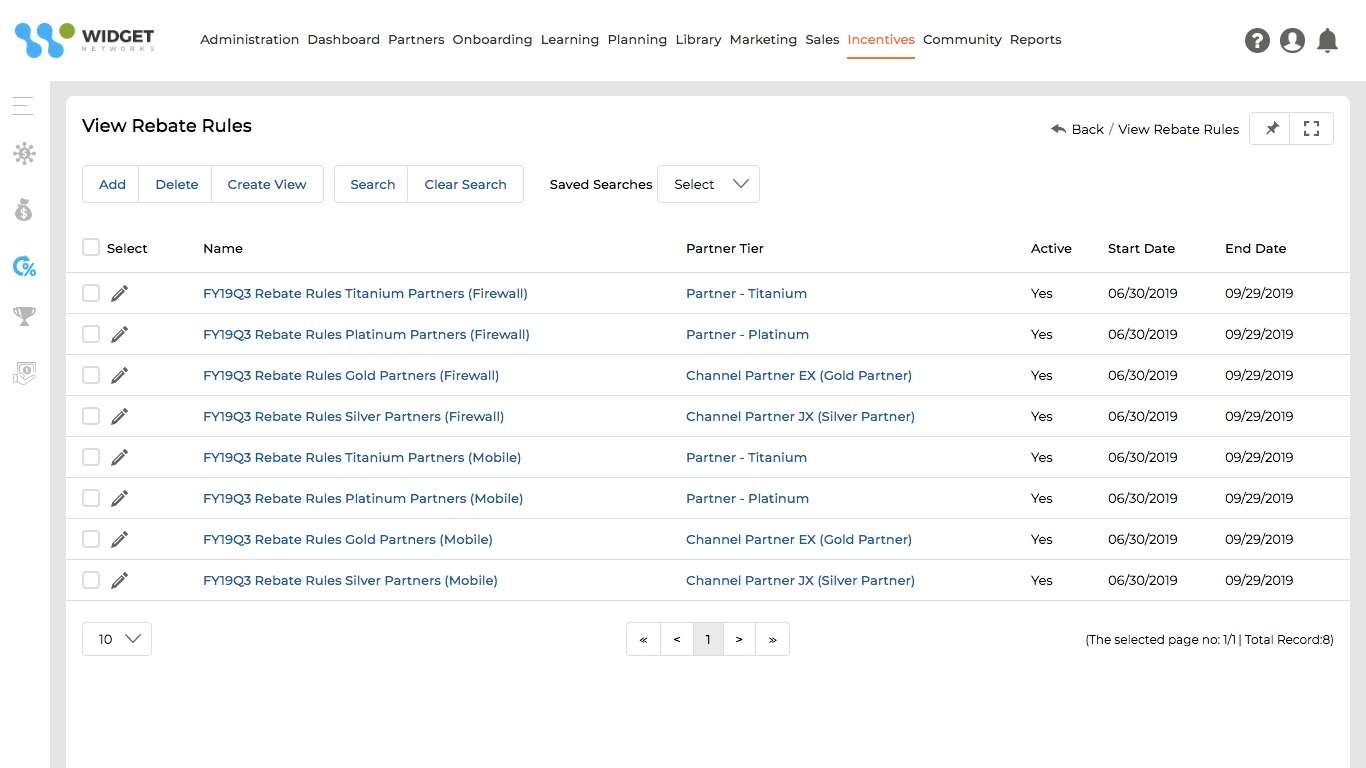The image size is (1366, 768).
Task: Check the Select all checkbox in the header
Action: coord(91,247)
